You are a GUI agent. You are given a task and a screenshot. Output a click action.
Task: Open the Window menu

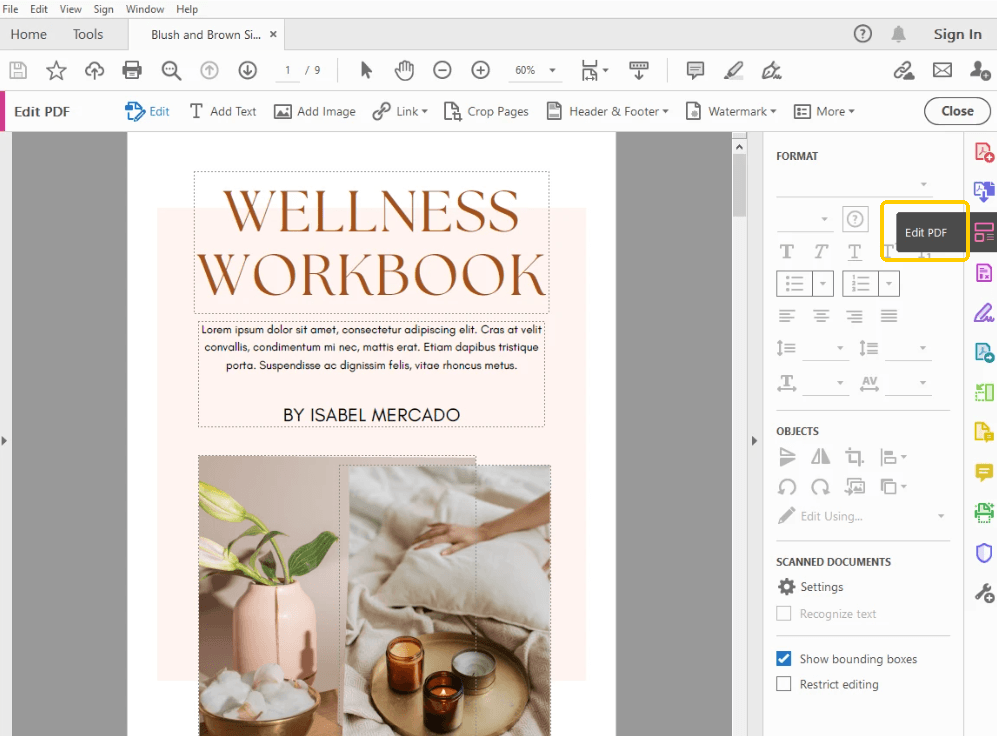pos(144,9)
